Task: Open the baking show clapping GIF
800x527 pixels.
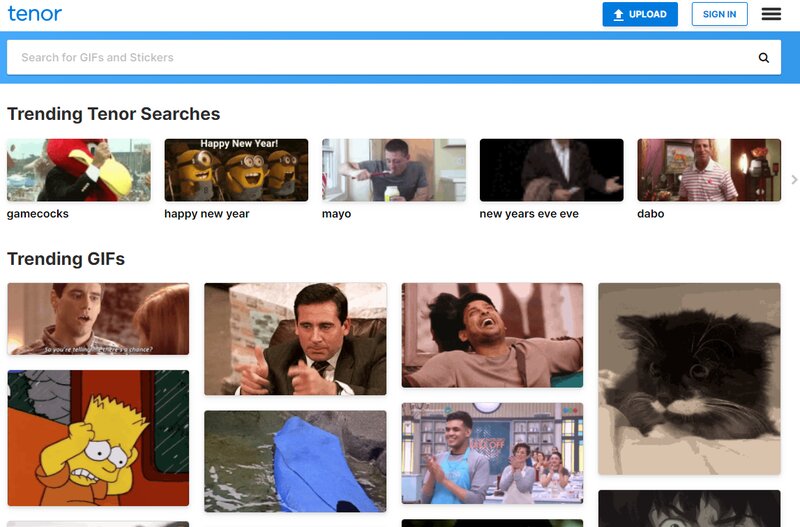Action: click(x=492, y=453)
